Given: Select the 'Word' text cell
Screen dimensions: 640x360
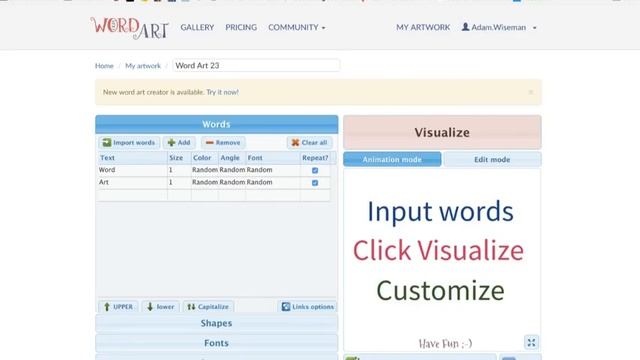Looking at the screenshot, I should pyautogui.click(x=132, y=170).
